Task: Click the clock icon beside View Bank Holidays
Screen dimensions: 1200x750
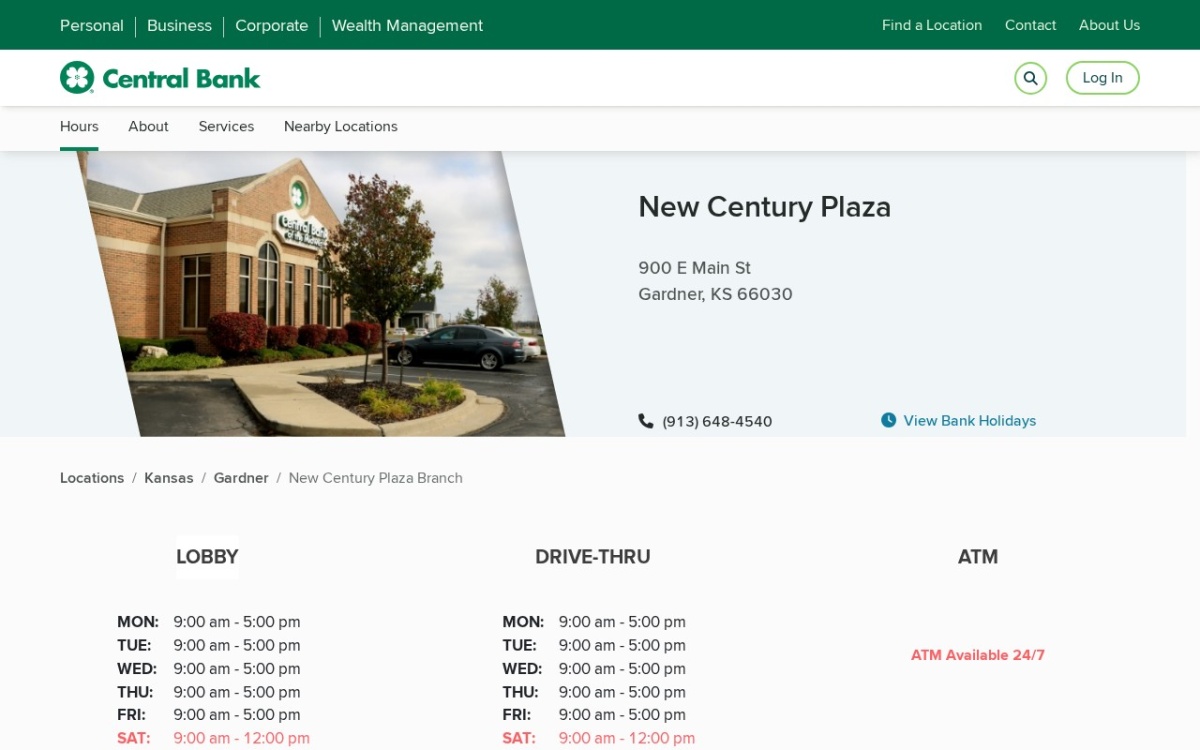Action: 889,420
